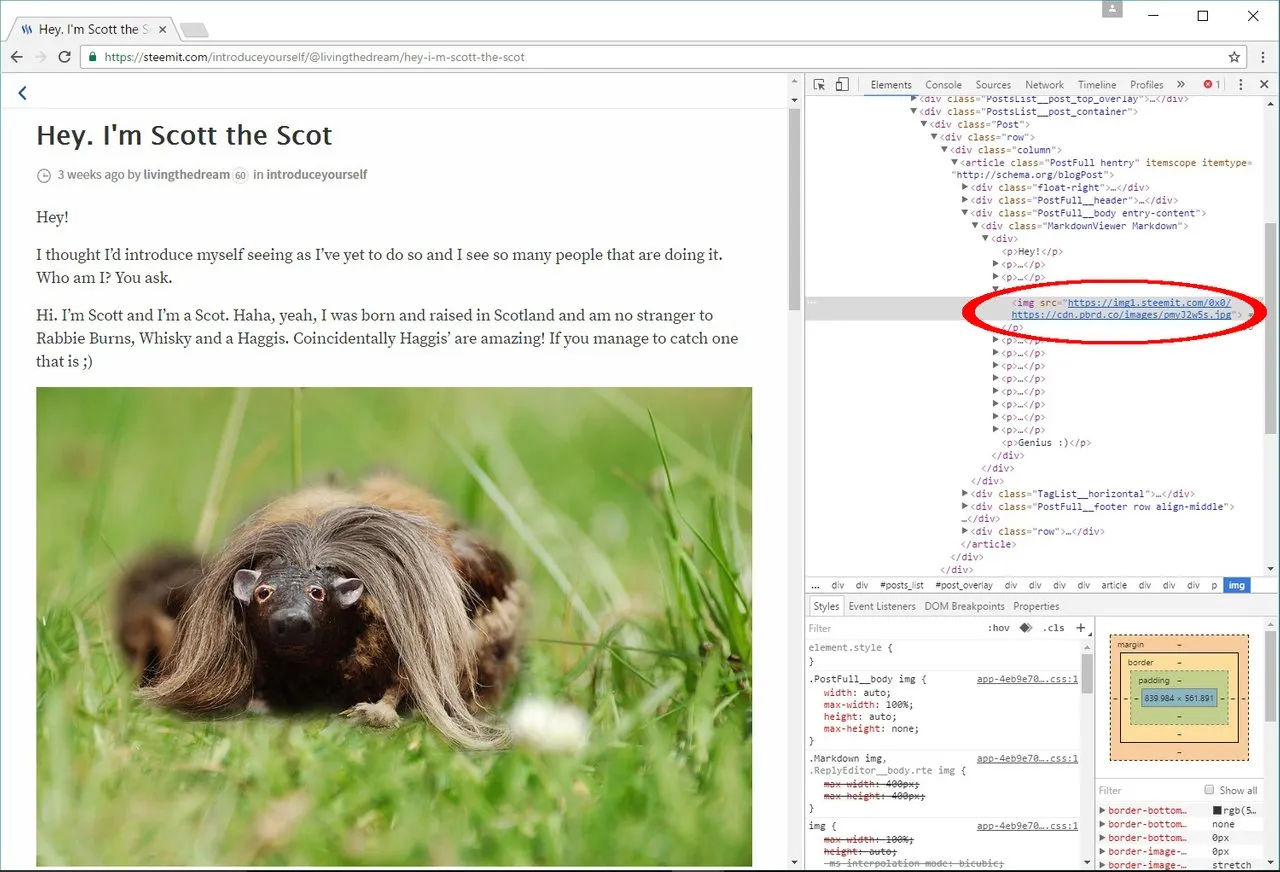Select the 'article' breadcrumb item

pos(1114,586)
